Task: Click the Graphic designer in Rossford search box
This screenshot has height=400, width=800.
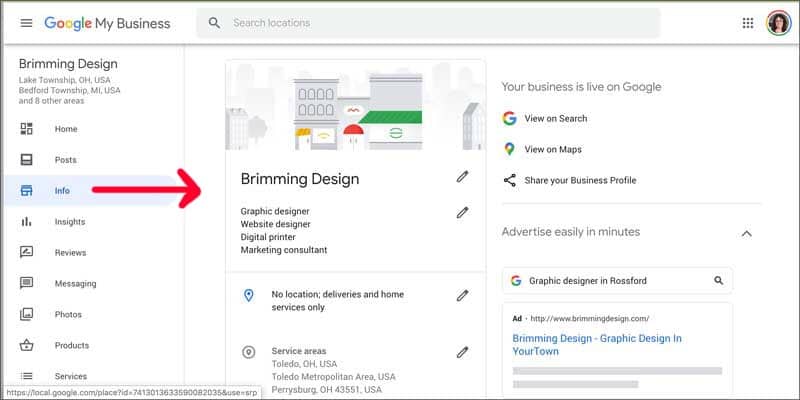Action: coord(617,281)
